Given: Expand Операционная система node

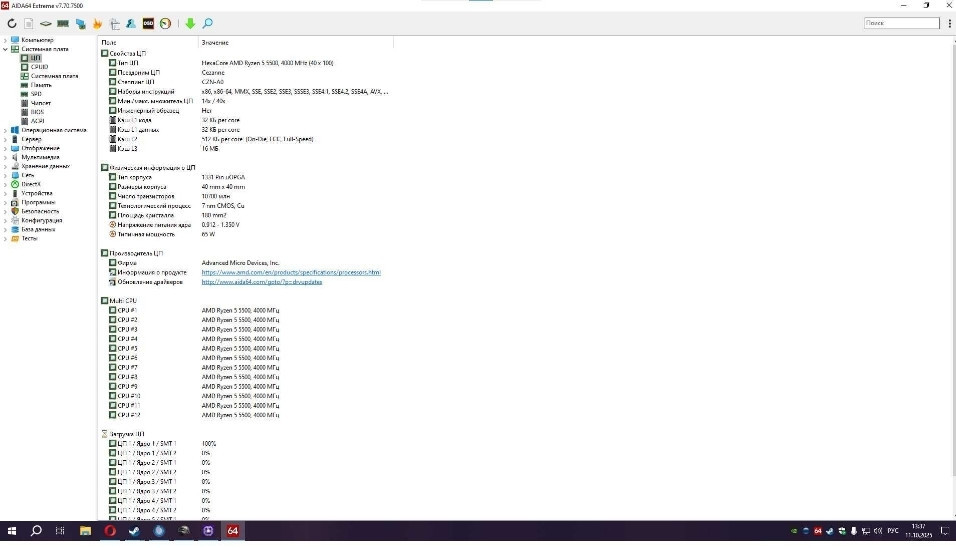Looking at the screenshot, I should tap(5, 130).
